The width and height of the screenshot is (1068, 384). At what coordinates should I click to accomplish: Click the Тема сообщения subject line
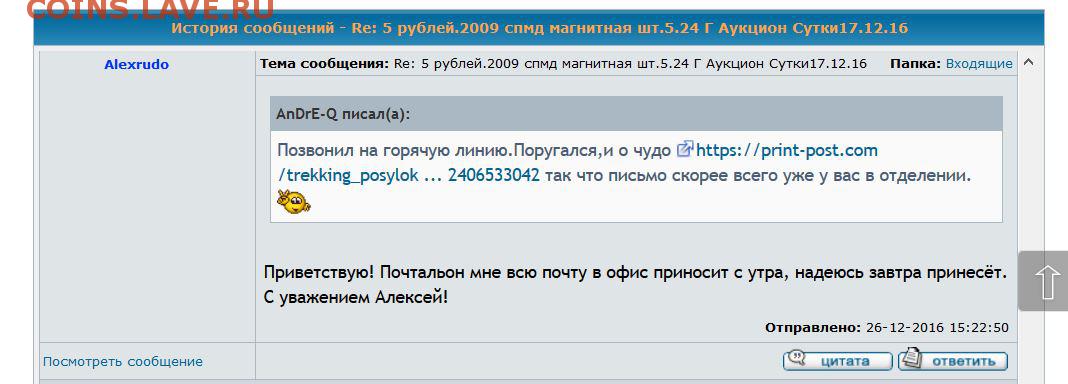point(563,64)
